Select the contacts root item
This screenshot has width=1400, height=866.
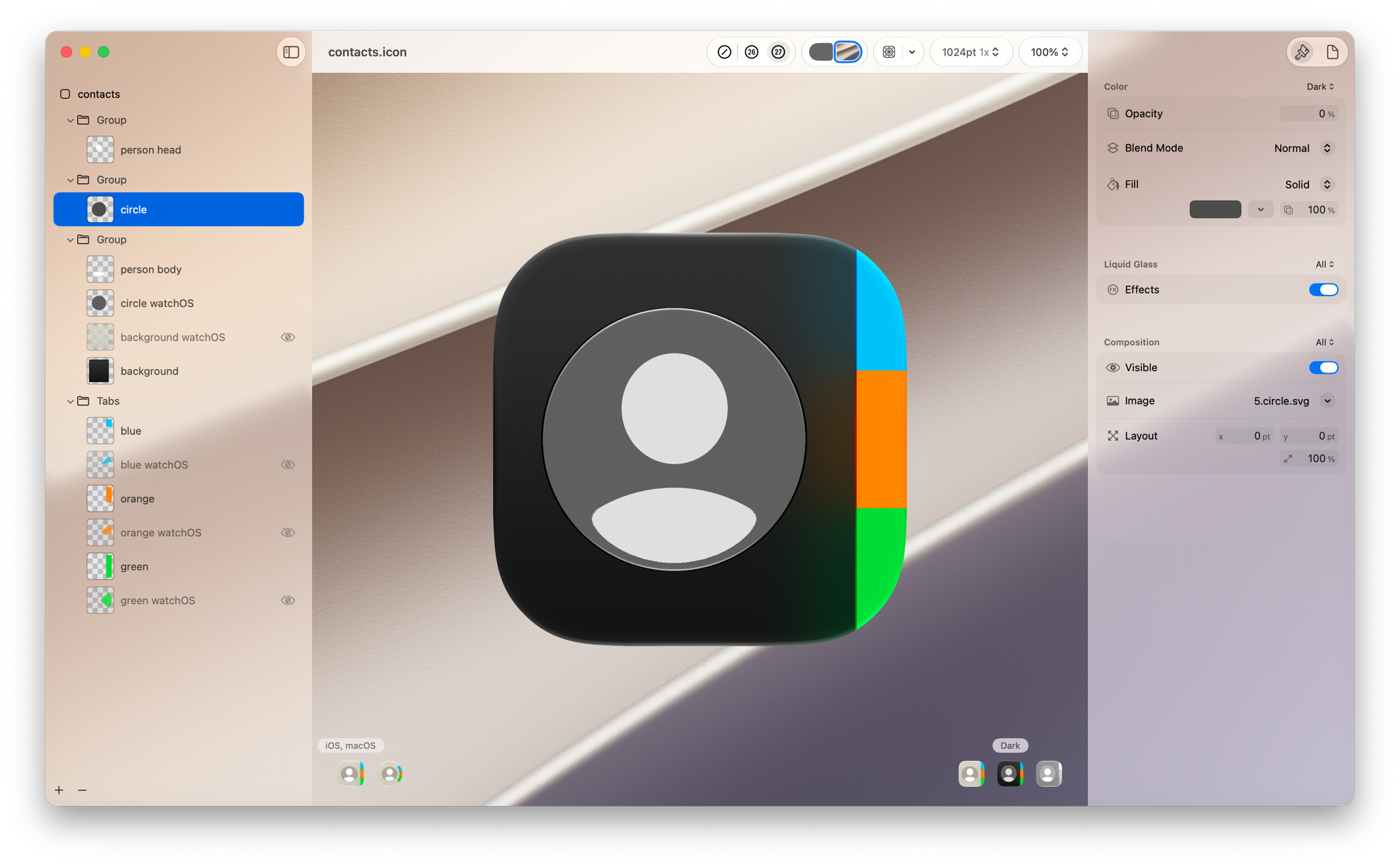pos(99,94)
